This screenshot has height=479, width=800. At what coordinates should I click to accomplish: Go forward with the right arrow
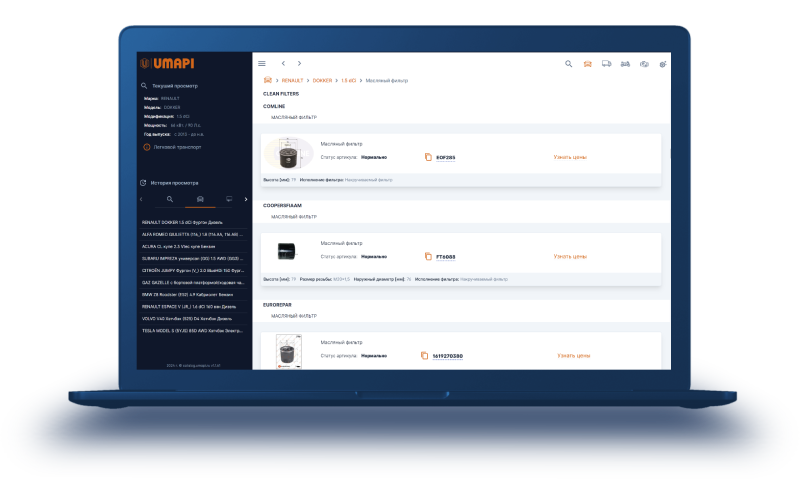pyautogui.click(x=299, y=64)
